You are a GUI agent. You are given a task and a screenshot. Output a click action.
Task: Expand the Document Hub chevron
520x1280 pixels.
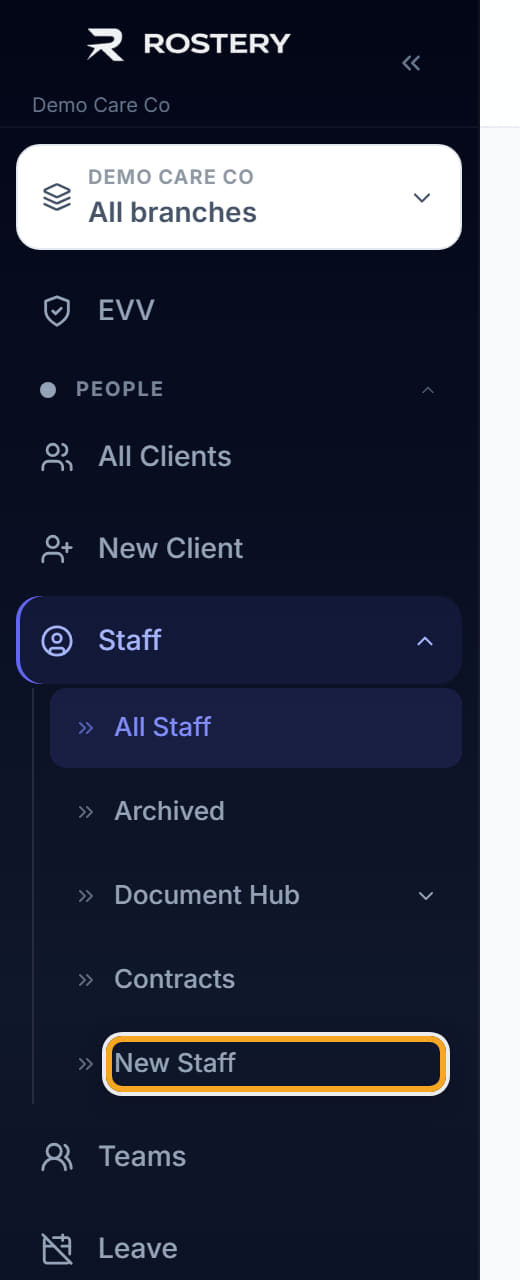tap(426, 895)
